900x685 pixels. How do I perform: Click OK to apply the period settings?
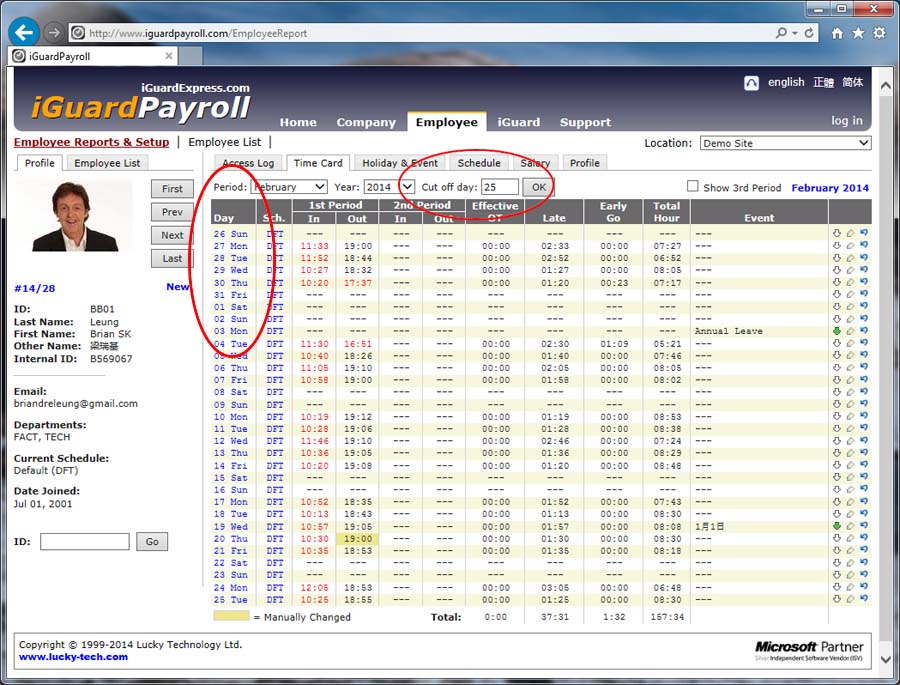pyautogui.click(x=538, y=187)
